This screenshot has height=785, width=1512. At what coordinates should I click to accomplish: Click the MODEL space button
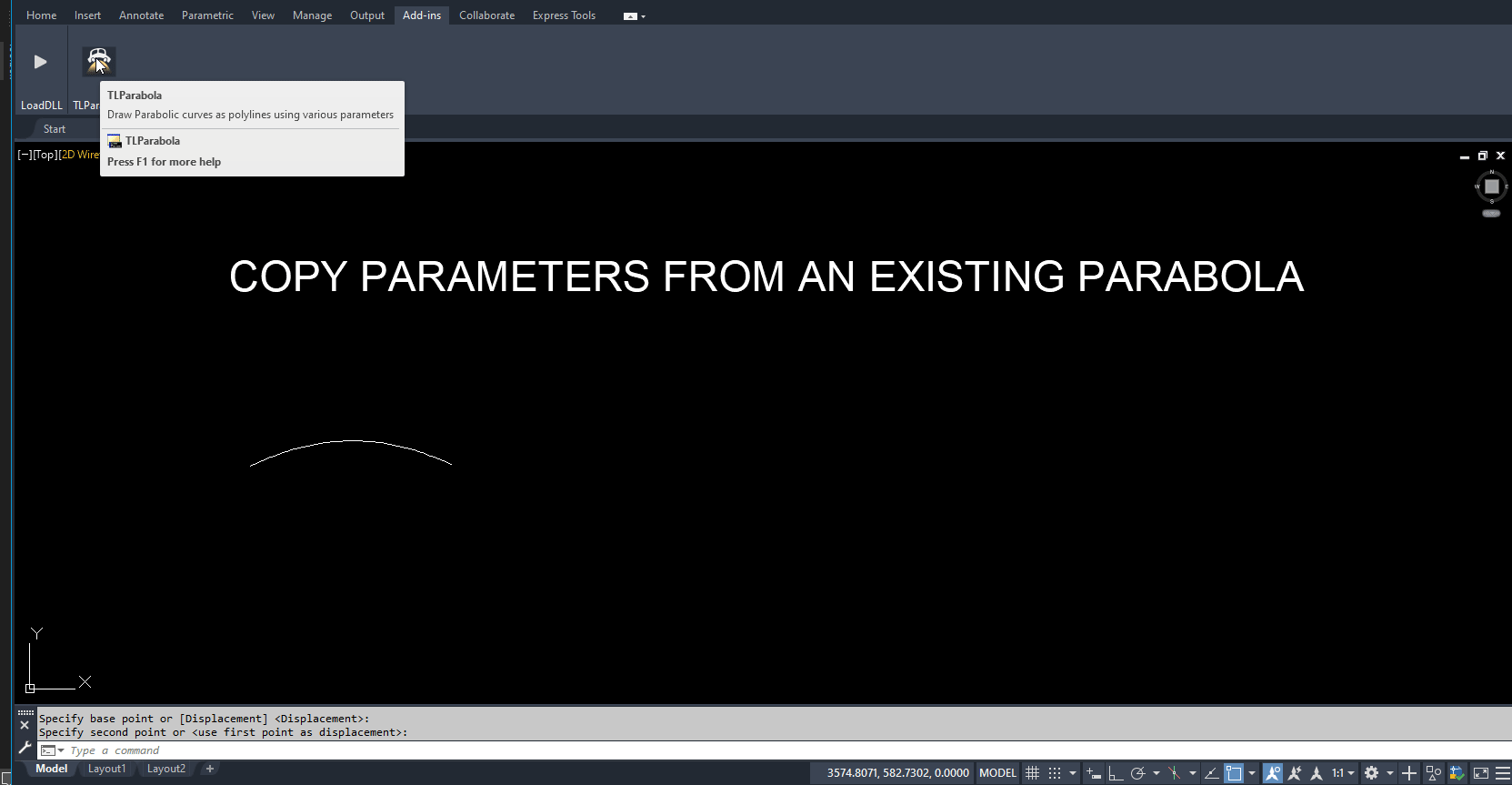pos(997,773)
